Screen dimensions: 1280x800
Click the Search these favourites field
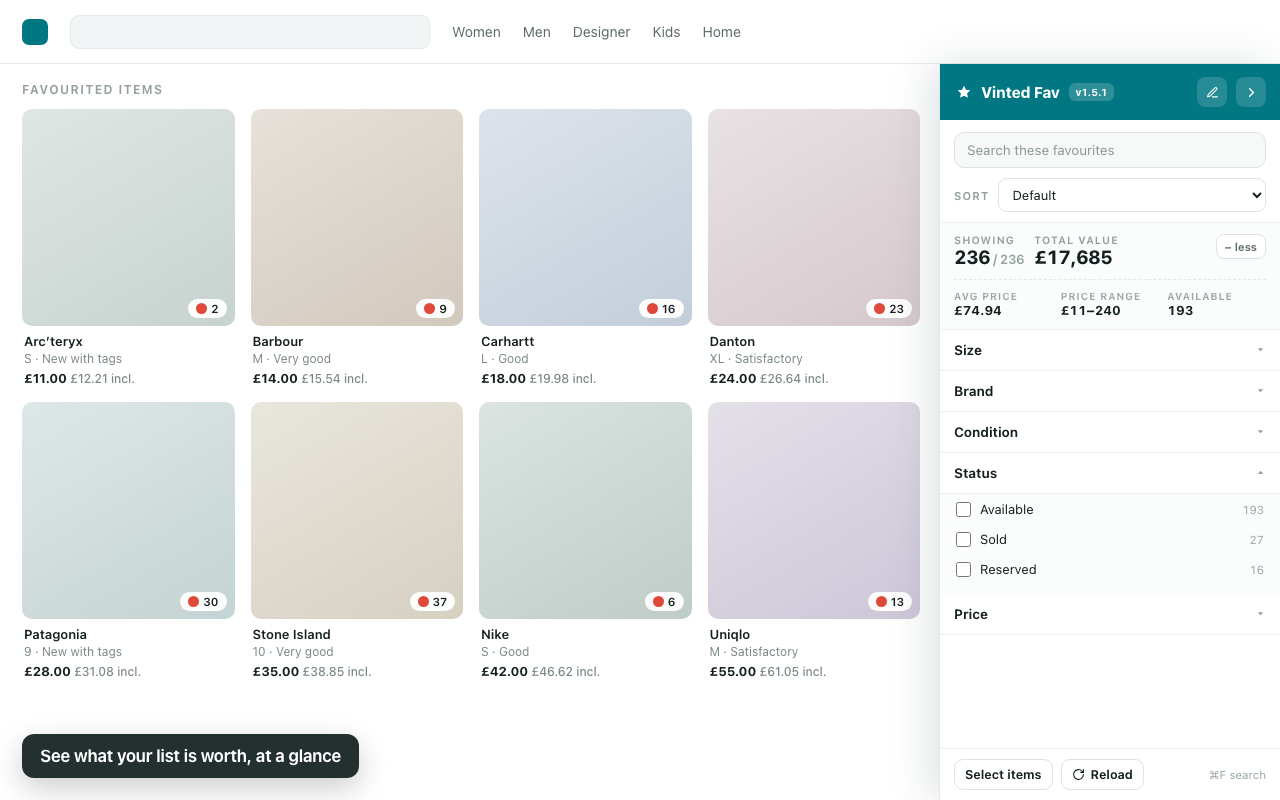click(1110, 150)
